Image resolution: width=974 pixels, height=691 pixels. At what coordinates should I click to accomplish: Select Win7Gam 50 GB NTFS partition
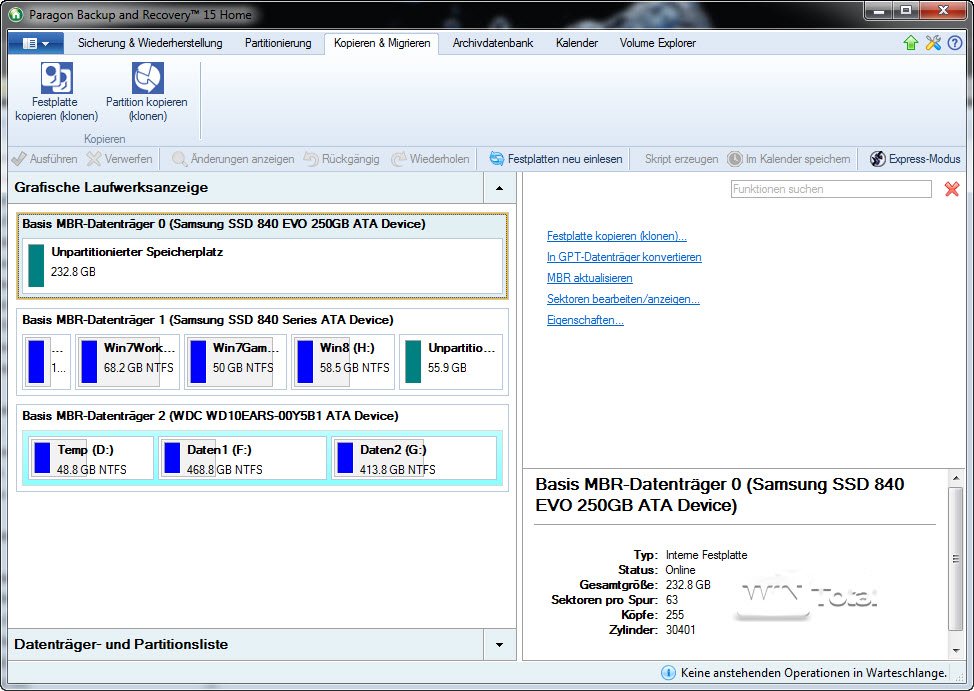(x=235, y=362)
